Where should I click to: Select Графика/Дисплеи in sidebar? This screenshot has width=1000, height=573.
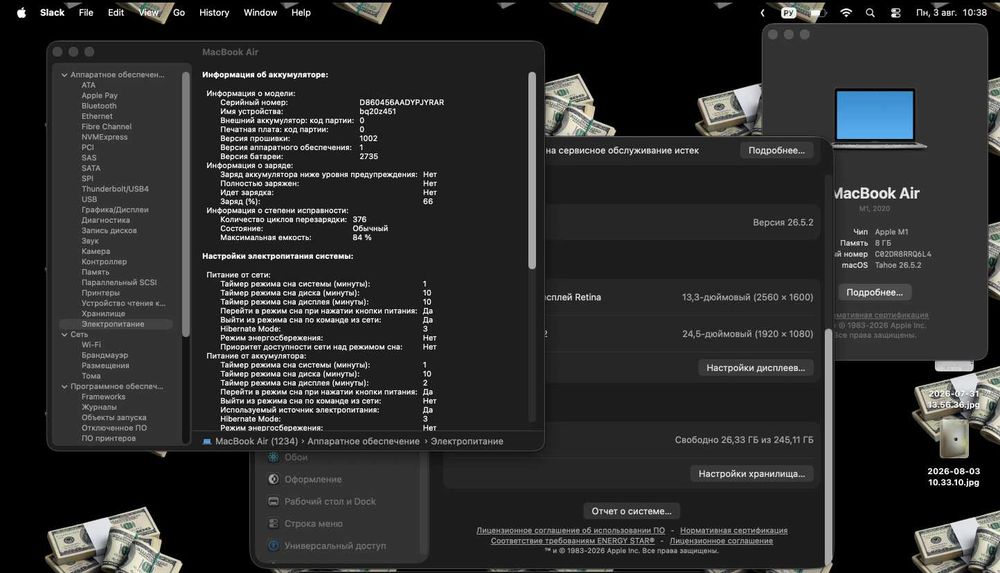click(115, 209)
